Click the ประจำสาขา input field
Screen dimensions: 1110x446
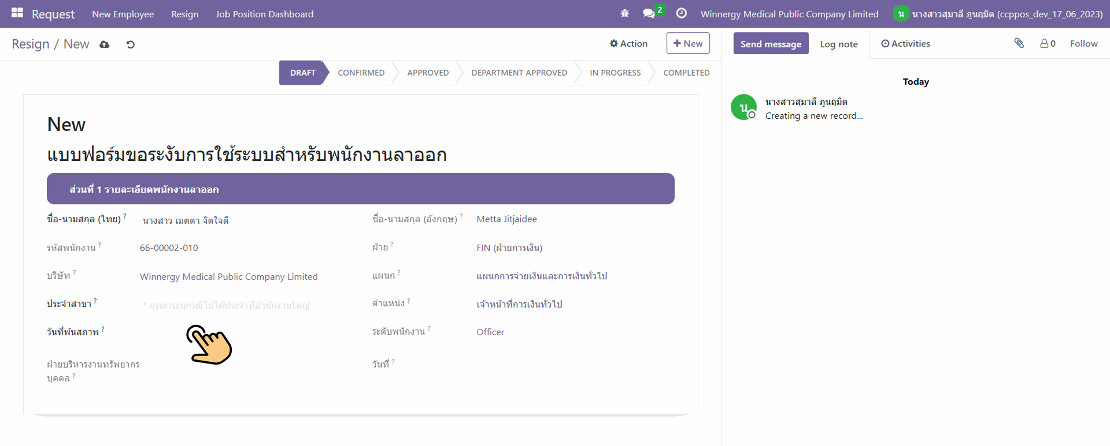(x=240, y=305)
